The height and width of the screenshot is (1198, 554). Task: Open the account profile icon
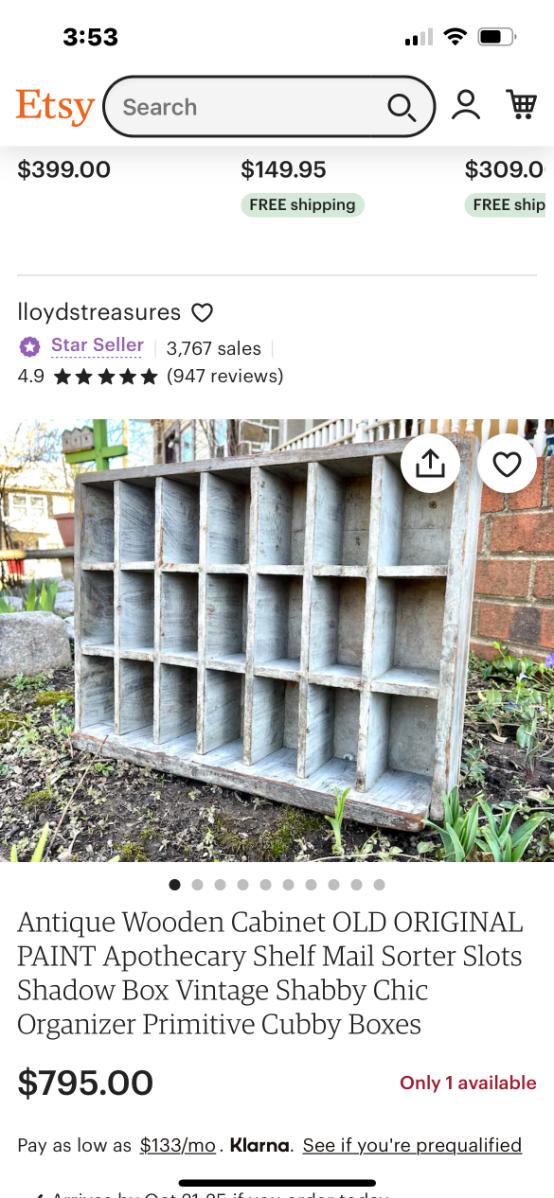pyautogui.click(x=465, y=105)
